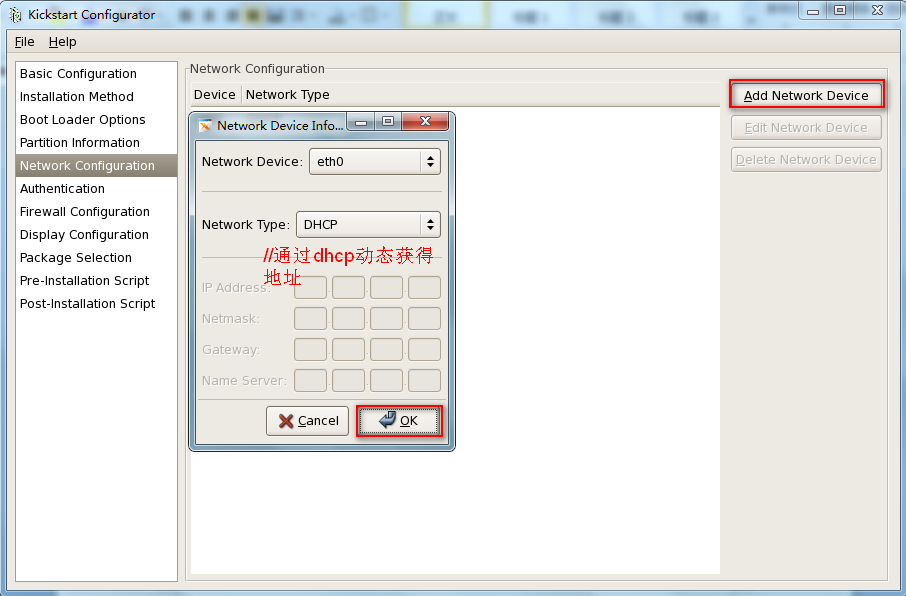Open Display Configuration section
This screenshot has width=906, height=596.
[96, 235]
